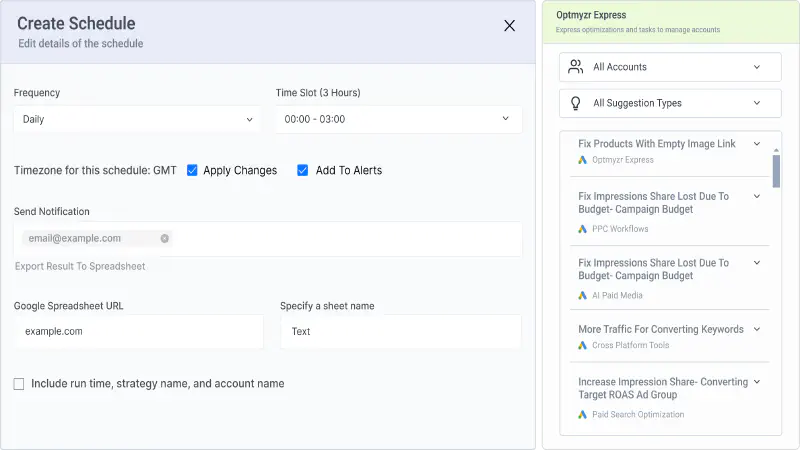This screenshot has height=450, width=800.
Task: Click the Paid Search Optimization label
Action: pos(638,415)
